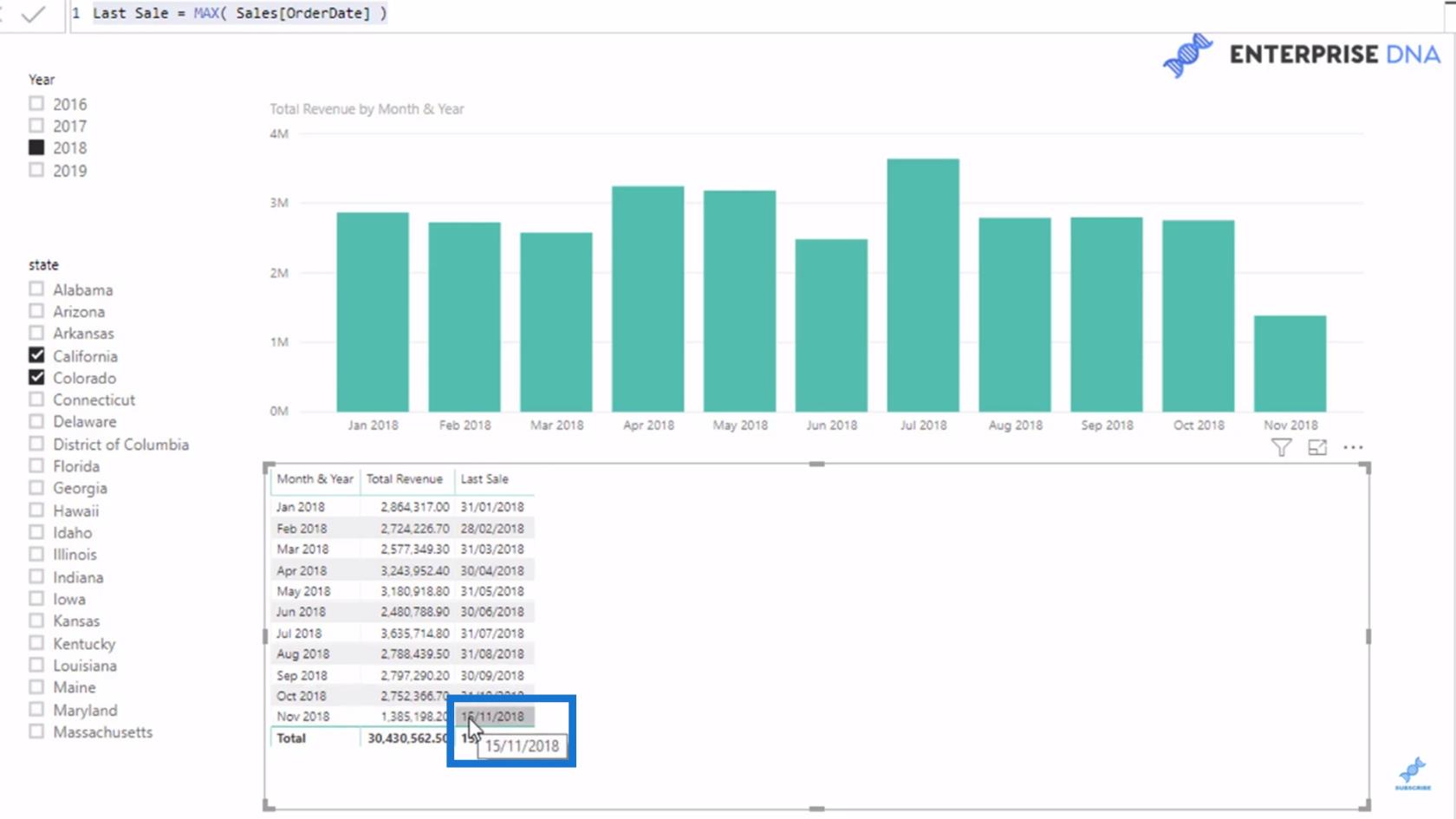Click the focus mode icon on the table
1456x819 pixels.
tap(1317, 447)
